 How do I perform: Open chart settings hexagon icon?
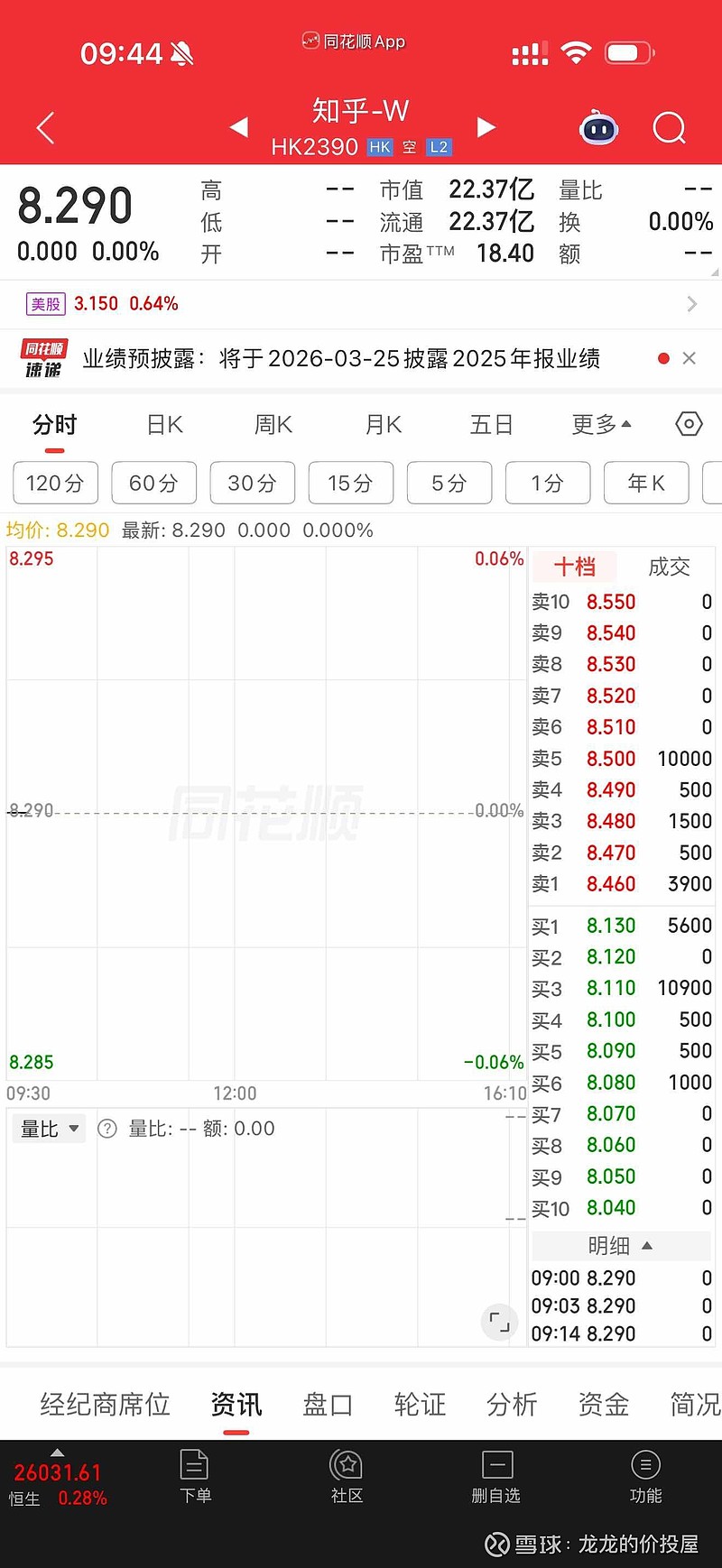689,424
